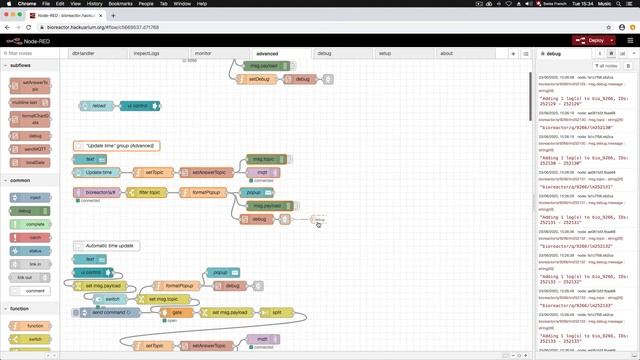This screenshot has height=360, width=640.
Task: Switch to the monitor flow tab
Action: tap(219, 53)
